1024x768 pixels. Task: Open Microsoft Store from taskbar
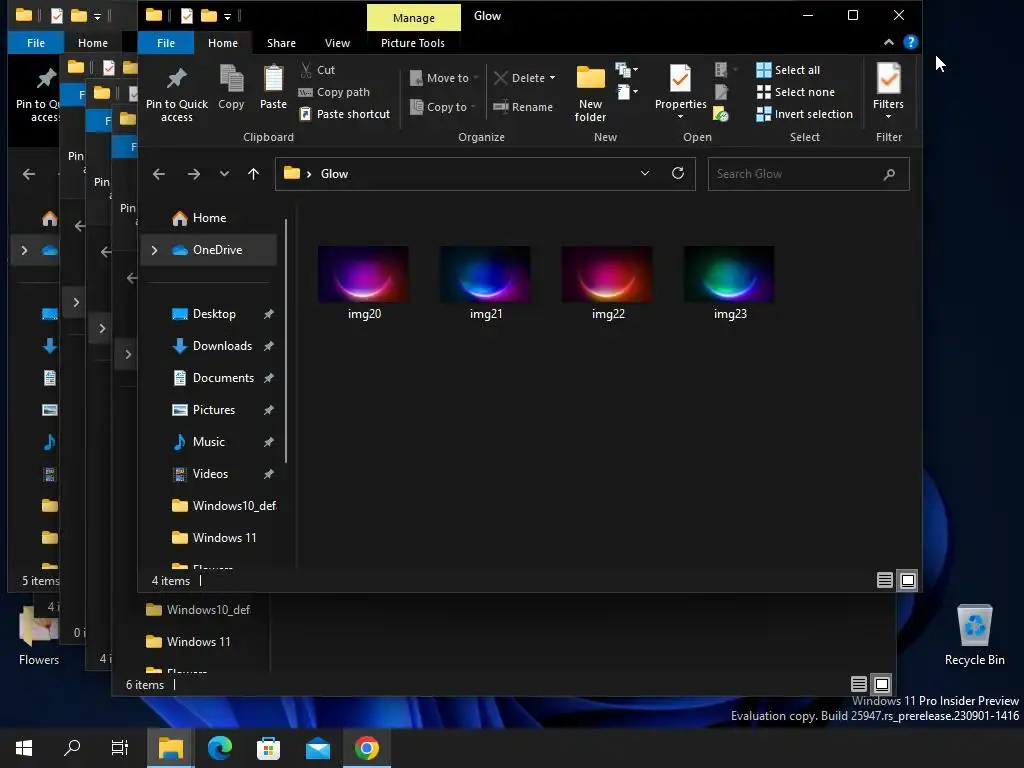268,748
